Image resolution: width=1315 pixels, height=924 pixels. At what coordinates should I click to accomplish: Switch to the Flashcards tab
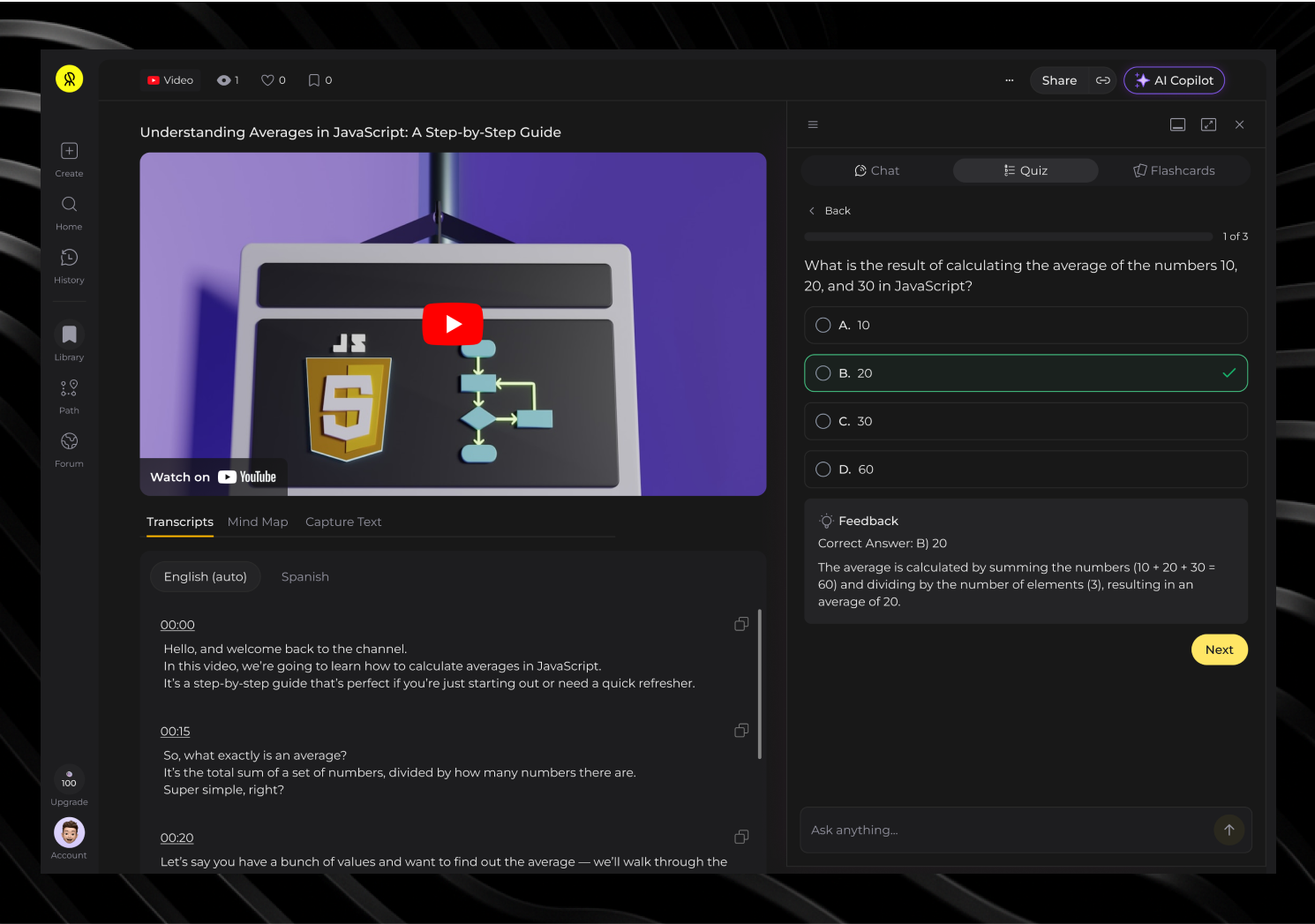coord(1174,170)
